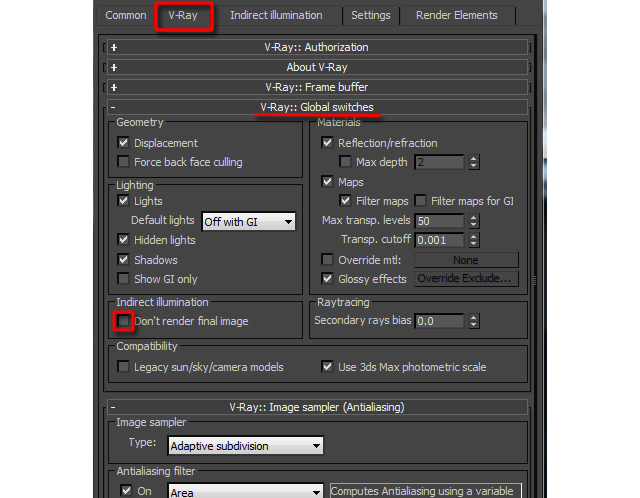640x498 pixels.
Task: Enable Show GI only
Action: tap(123, 279)
